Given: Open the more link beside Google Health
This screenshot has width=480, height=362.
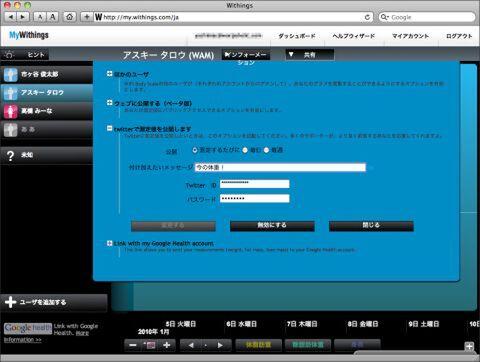Looking at the screenshot, I should coord(82,333).
